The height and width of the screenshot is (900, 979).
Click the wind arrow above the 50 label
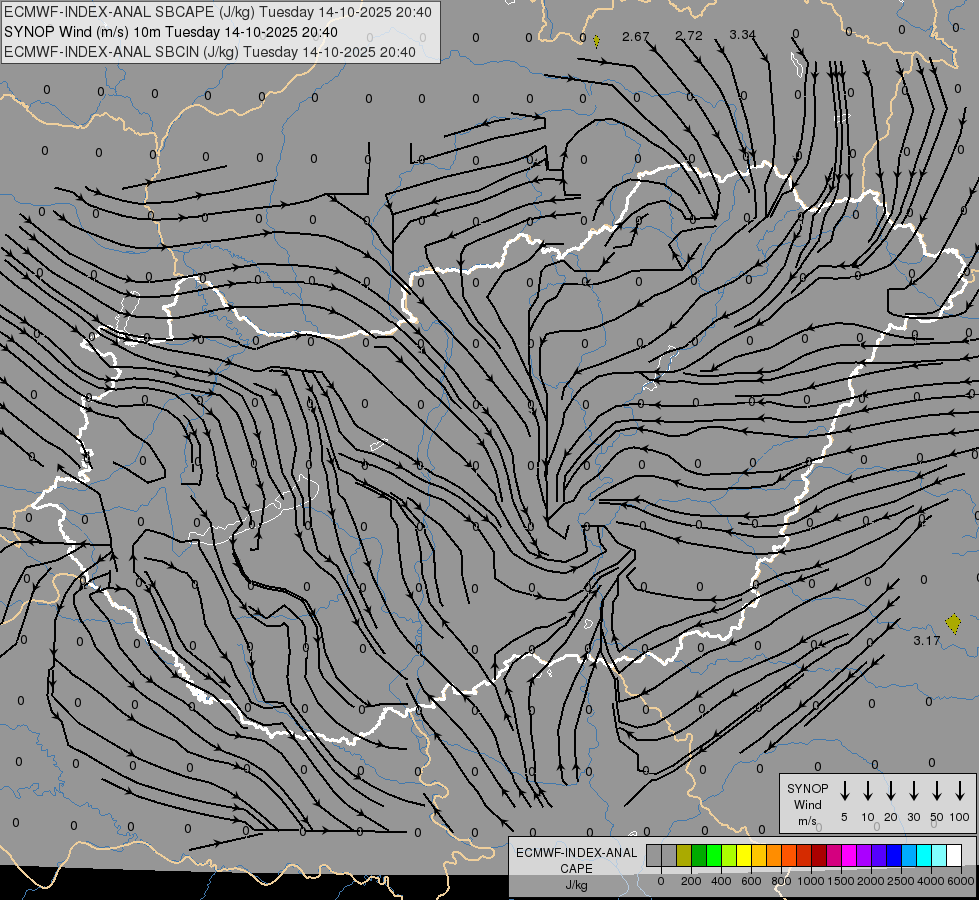click(937, 791)
